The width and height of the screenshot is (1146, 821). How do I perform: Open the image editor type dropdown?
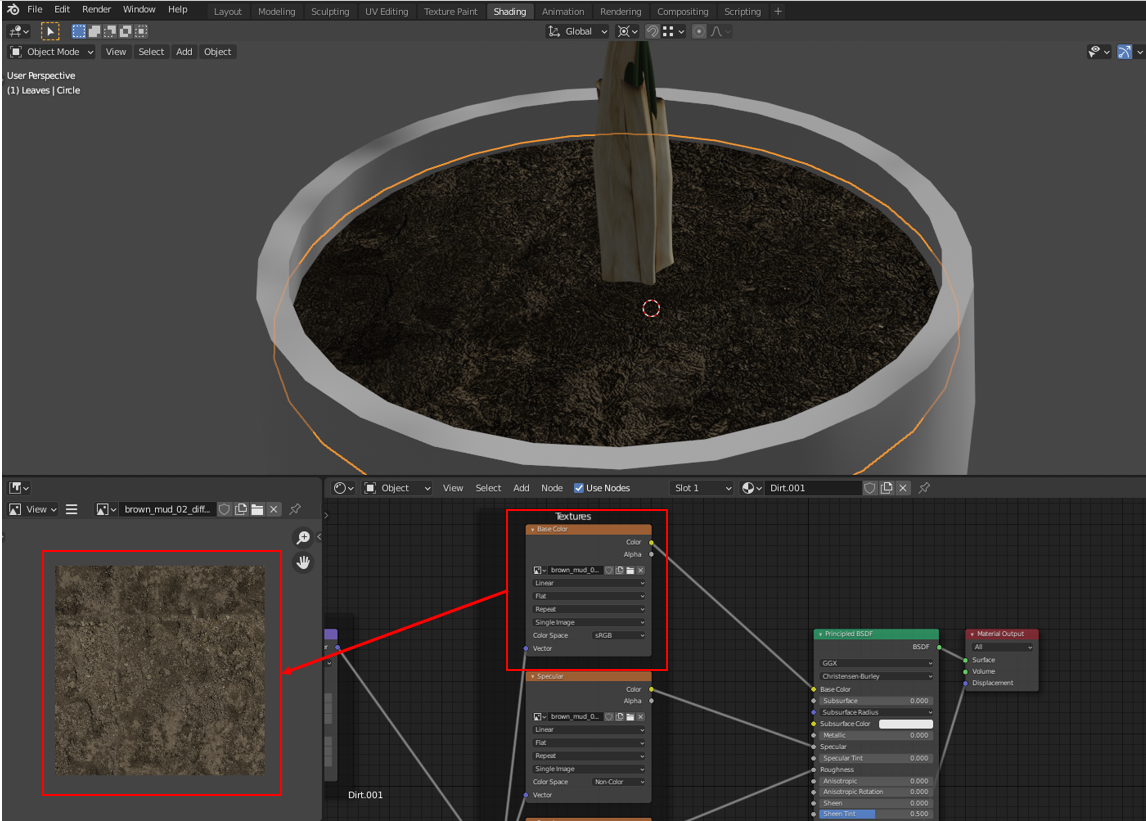(19, 488)
